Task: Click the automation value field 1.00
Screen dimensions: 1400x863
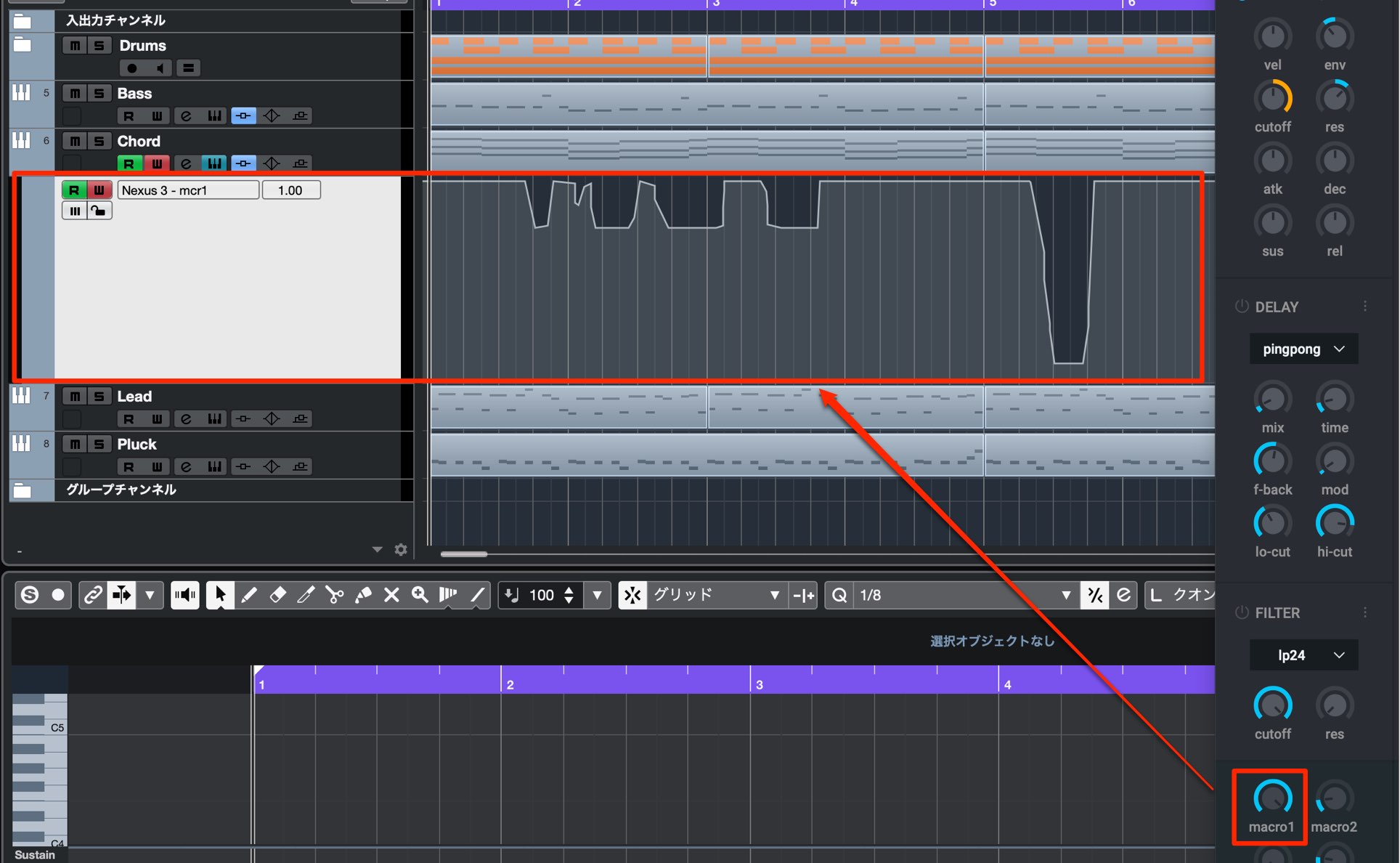Action: (290, 190)
